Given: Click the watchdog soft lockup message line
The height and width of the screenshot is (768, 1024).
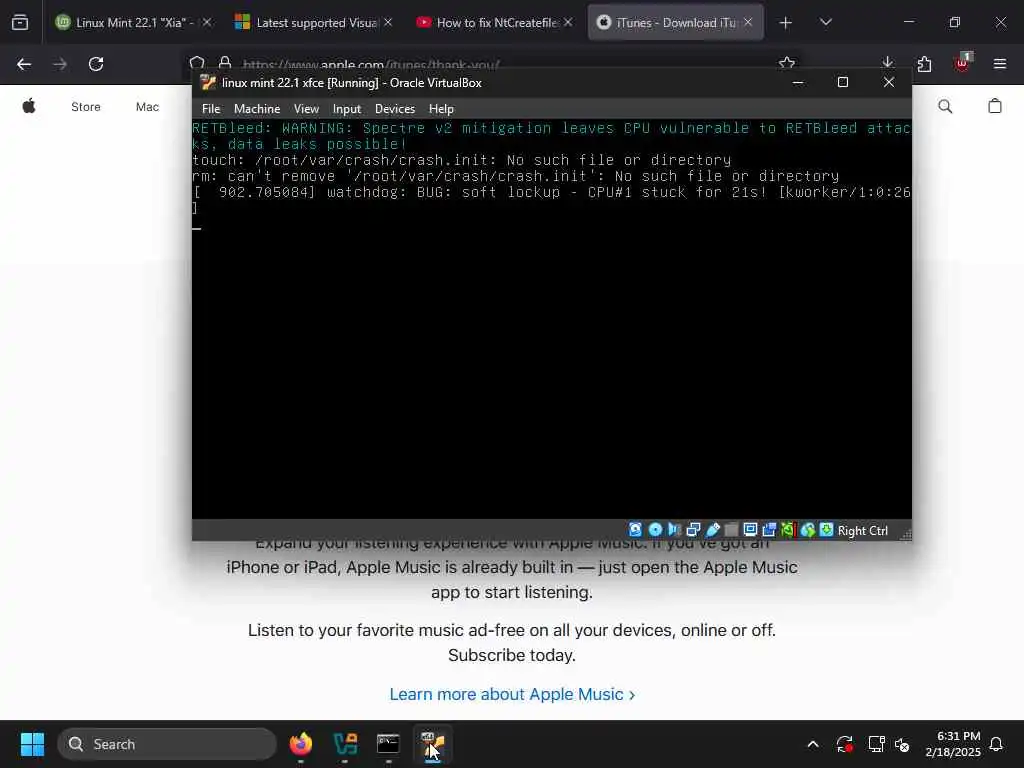Looking at the screenshot, I should [552, 200].
